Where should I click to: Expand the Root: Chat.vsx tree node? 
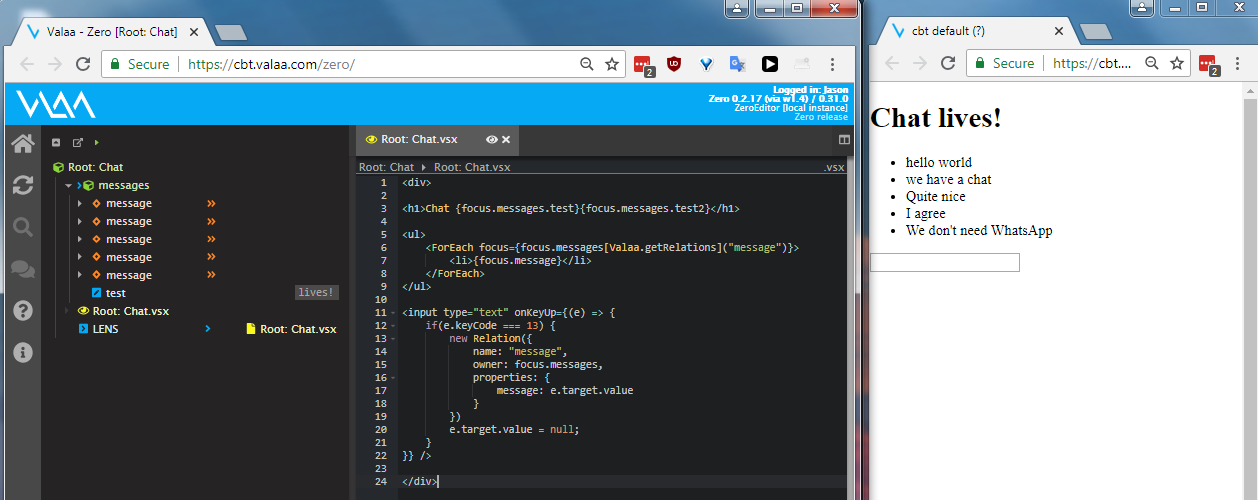[68, 311]
